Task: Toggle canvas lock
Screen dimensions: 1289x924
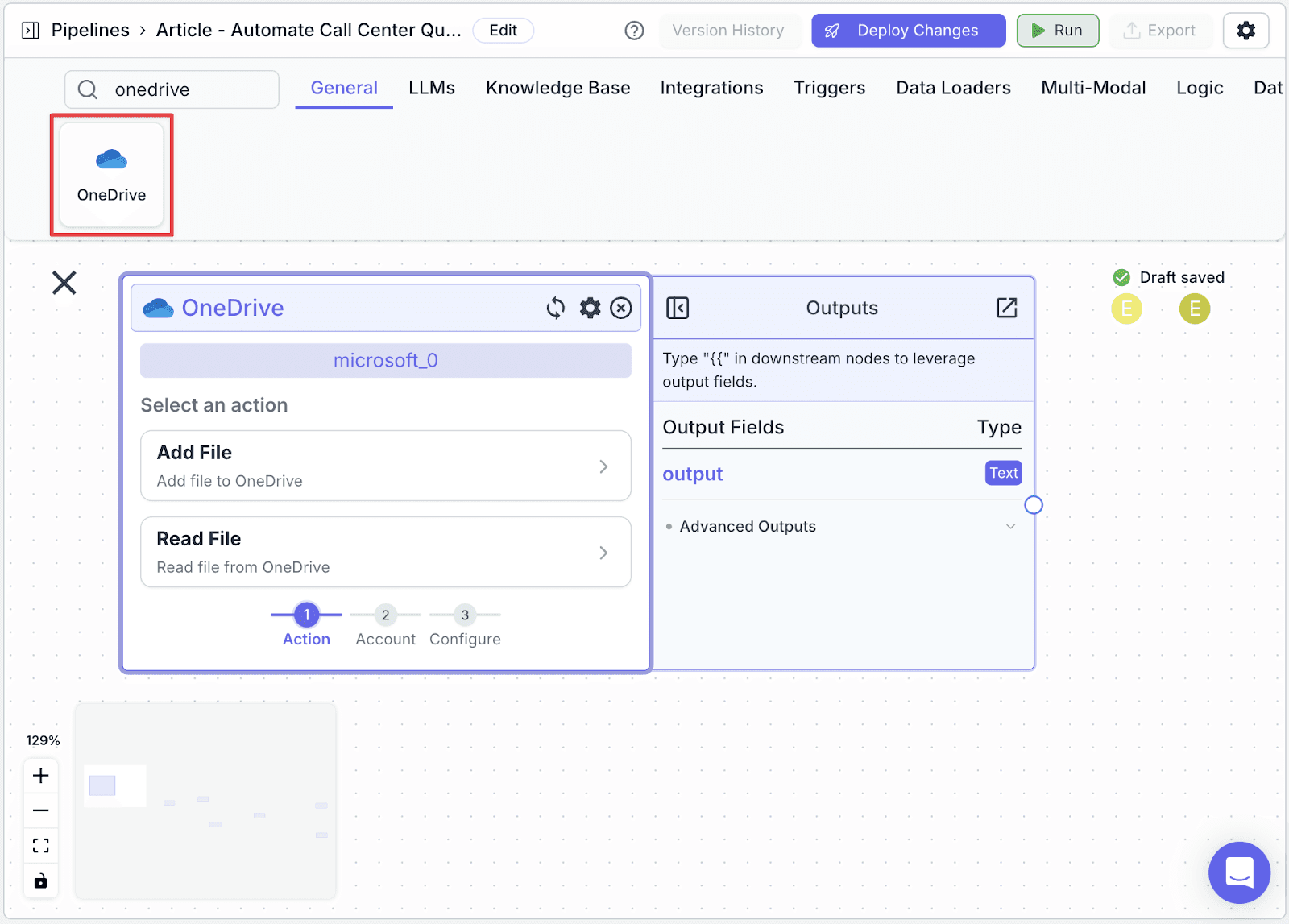Action: coord(41,880)
